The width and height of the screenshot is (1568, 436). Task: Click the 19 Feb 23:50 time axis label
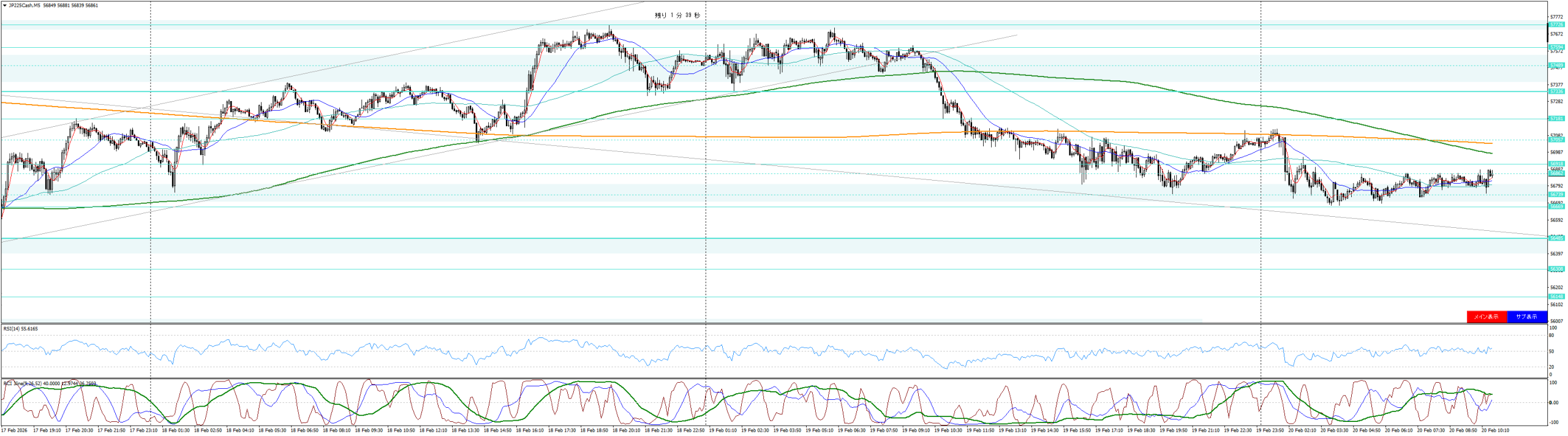(1270, 430)
